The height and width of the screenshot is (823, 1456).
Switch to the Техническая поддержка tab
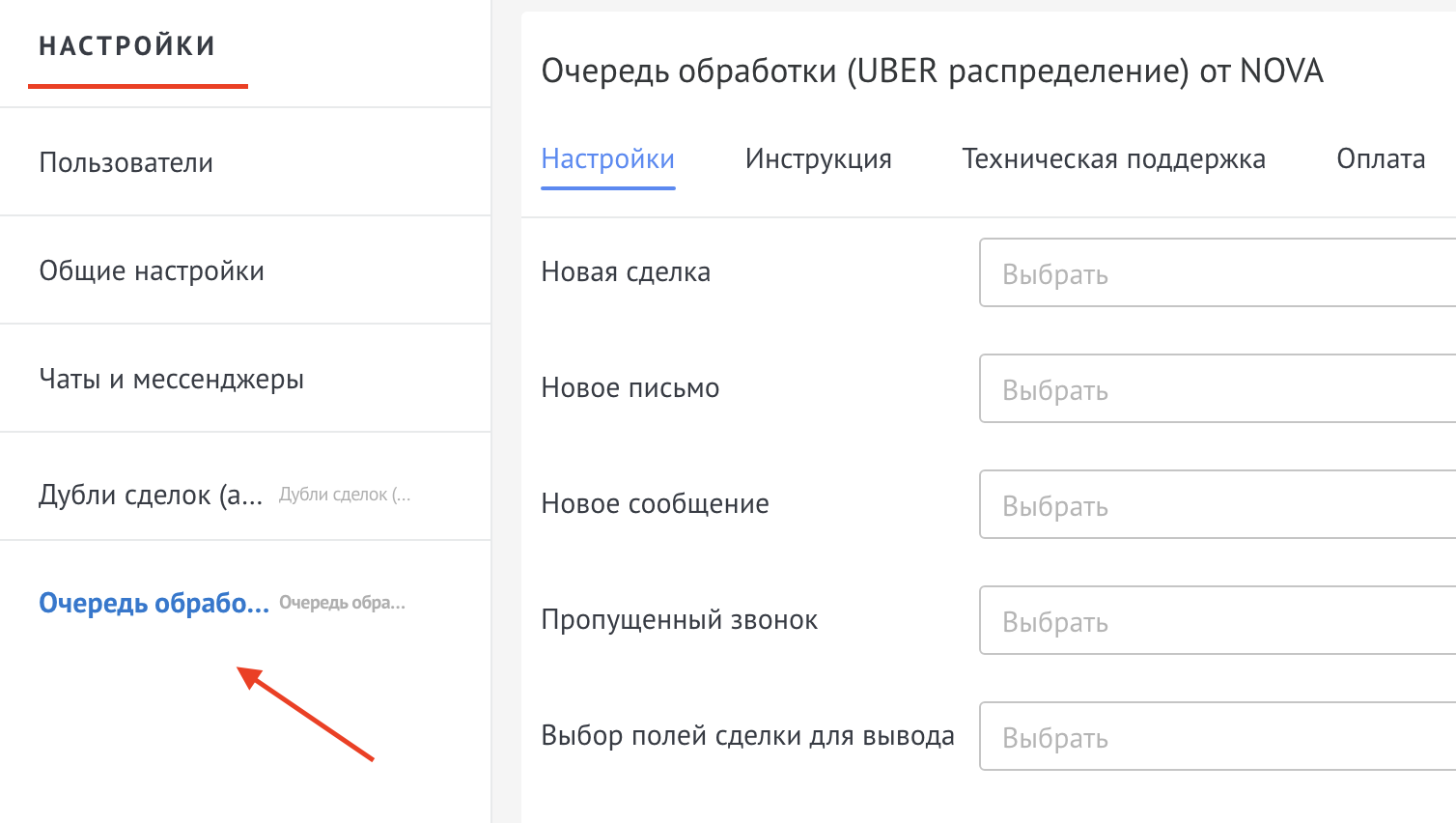pos(1113,159)
